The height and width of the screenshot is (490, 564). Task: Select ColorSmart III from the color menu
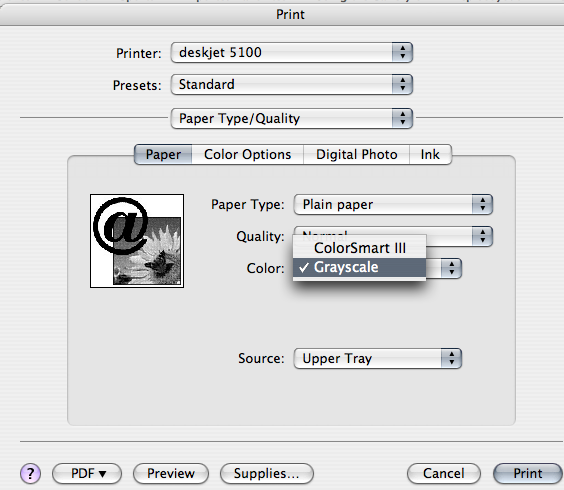[360, 248]
